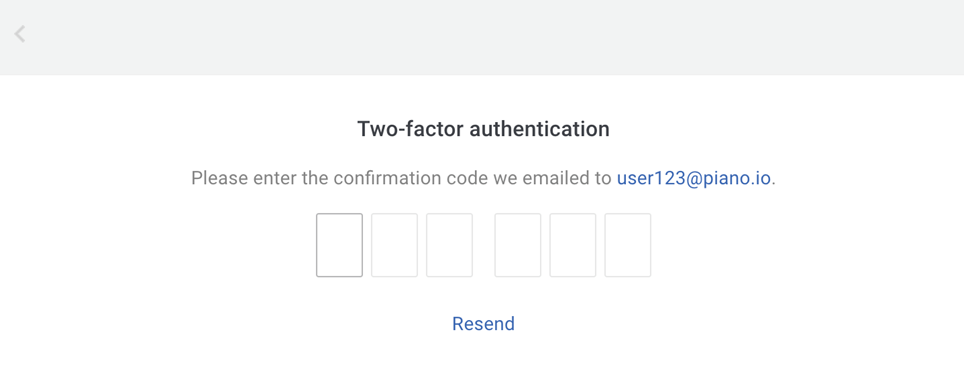Click the third code digit box
Screen dimensions: 964x376
click(449, 245)
